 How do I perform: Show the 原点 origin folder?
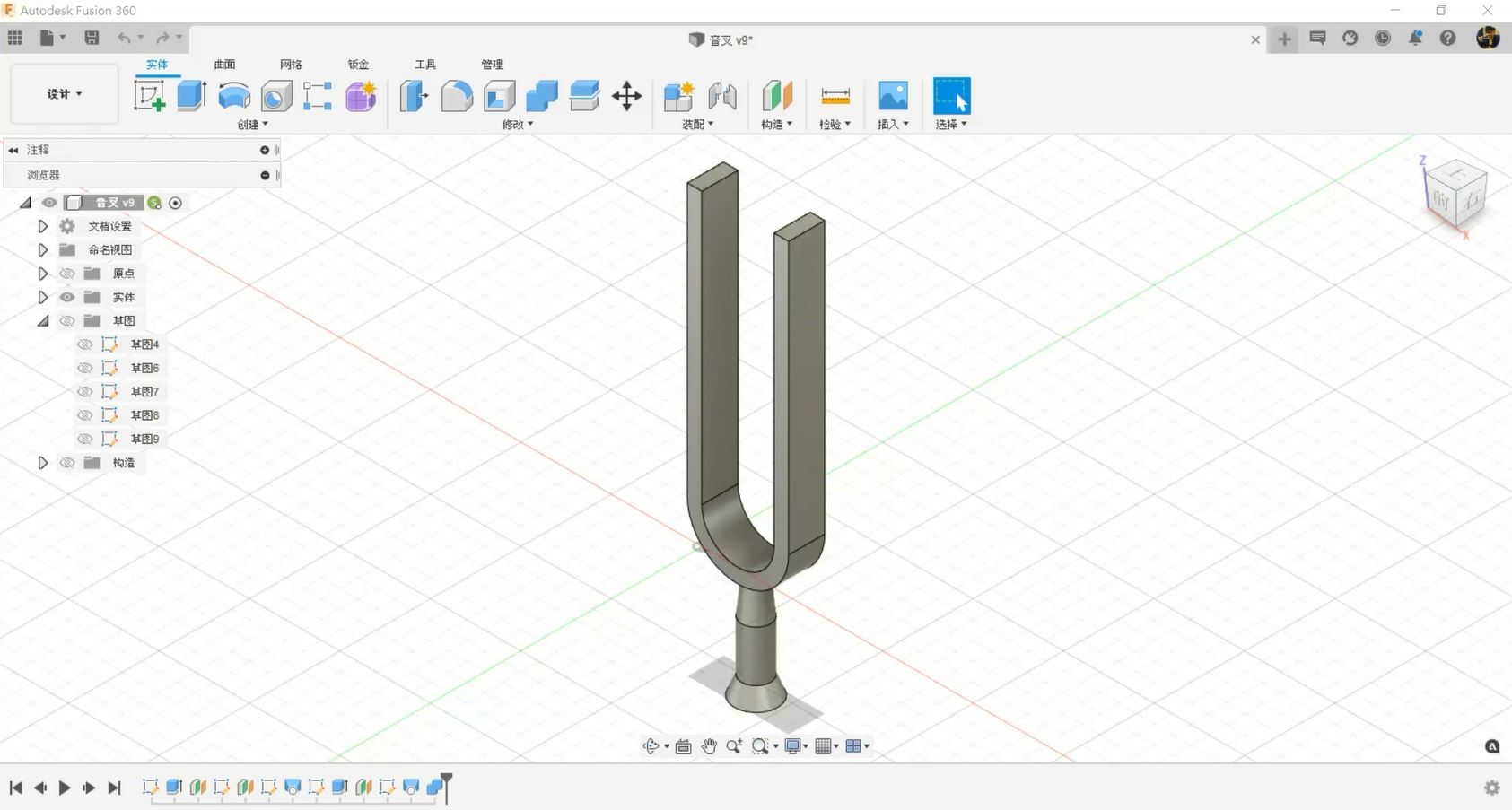[x=67, y=274]
